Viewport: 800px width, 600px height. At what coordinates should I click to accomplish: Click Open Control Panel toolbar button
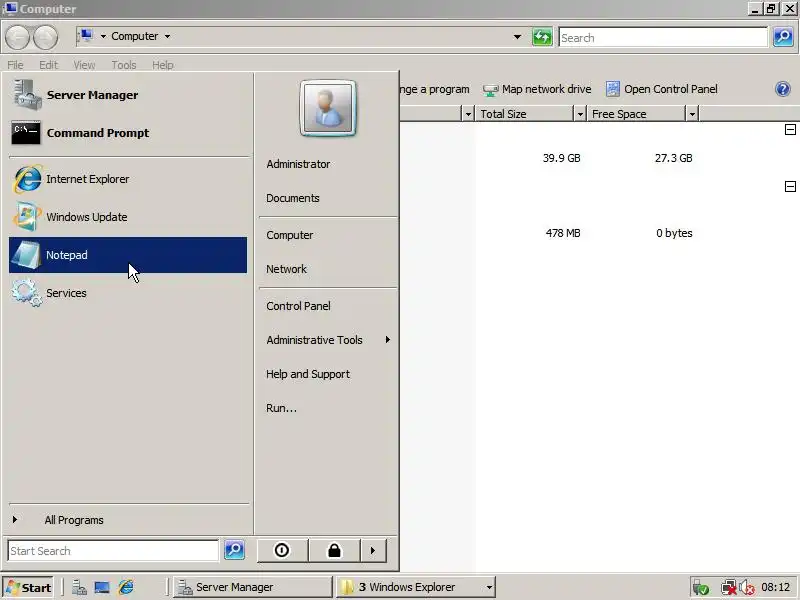pyautogui.click(x=662, y=89)
